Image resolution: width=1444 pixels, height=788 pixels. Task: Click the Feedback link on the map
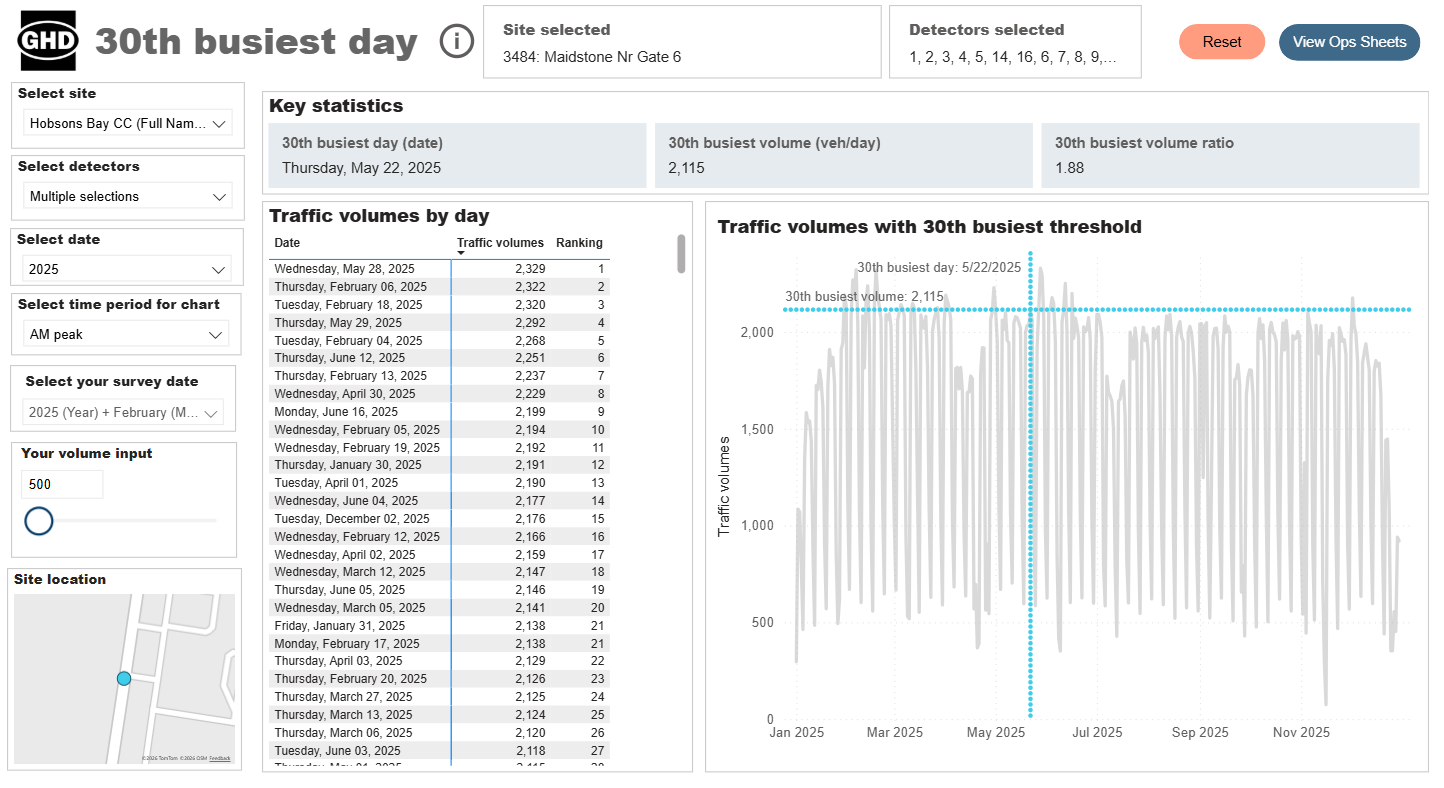tap(219, 758)
